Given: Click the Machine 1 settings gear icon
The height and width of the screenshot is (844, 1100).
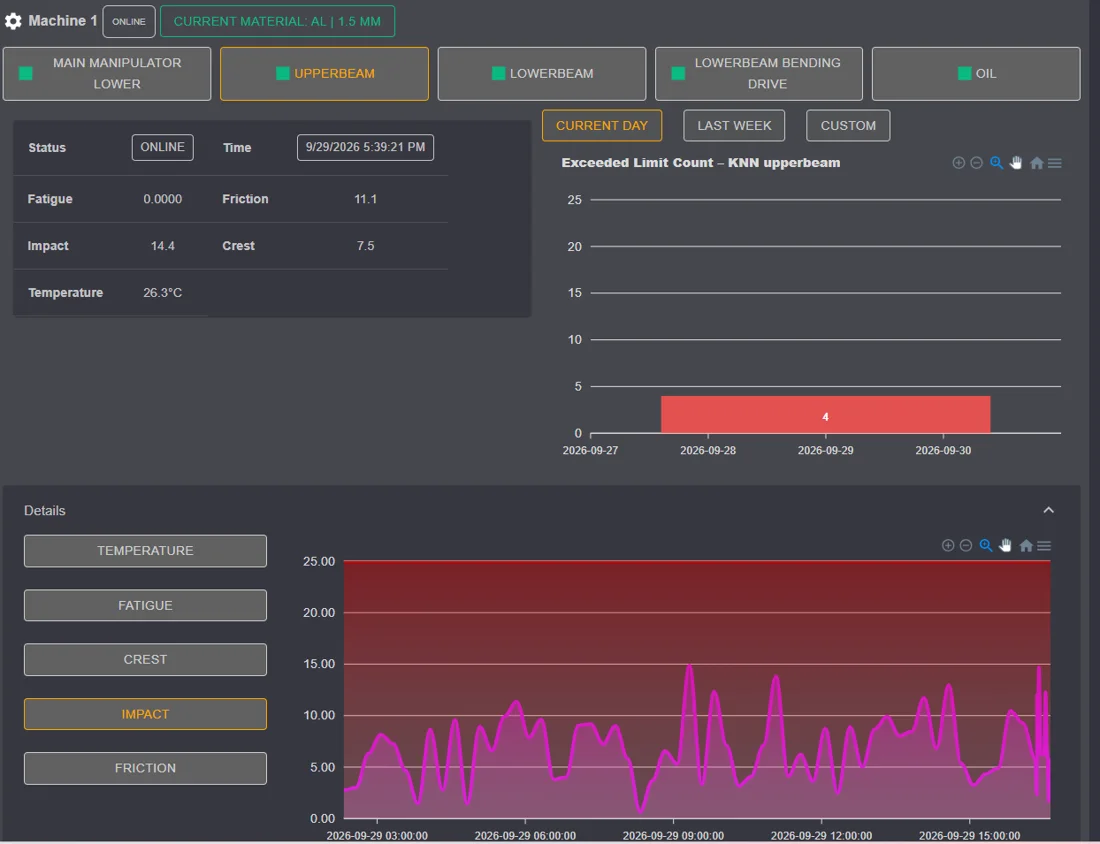Looking at the screenshot, I should (13, 21).
